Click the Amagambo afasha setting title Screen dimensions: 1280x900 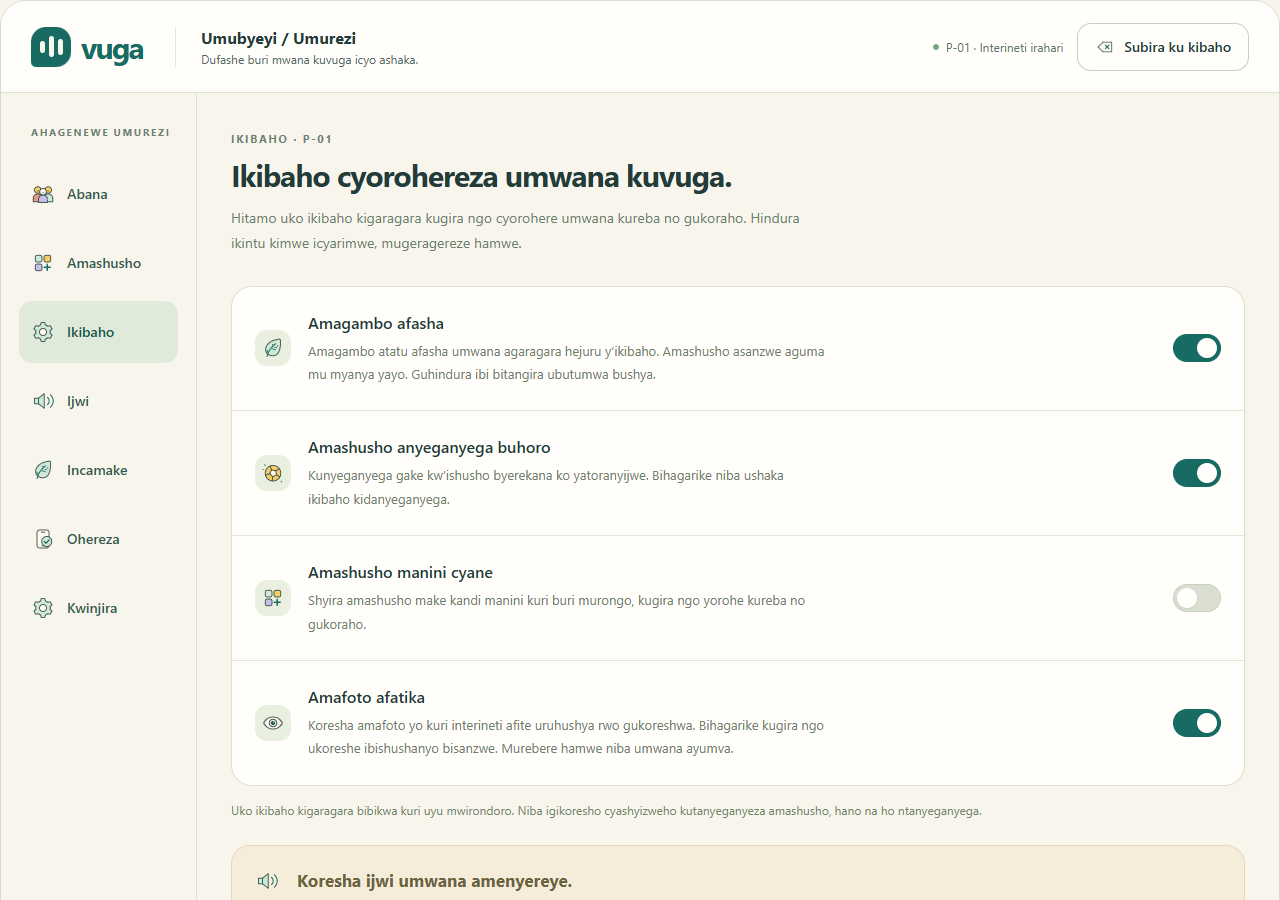376,323
